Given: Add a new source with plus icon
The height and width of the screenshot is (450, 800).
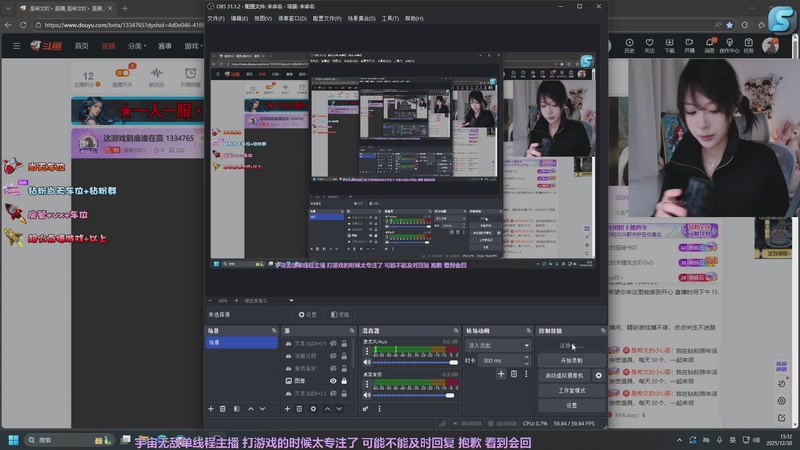Looking at the screenshot, I should tap(287, 409).
